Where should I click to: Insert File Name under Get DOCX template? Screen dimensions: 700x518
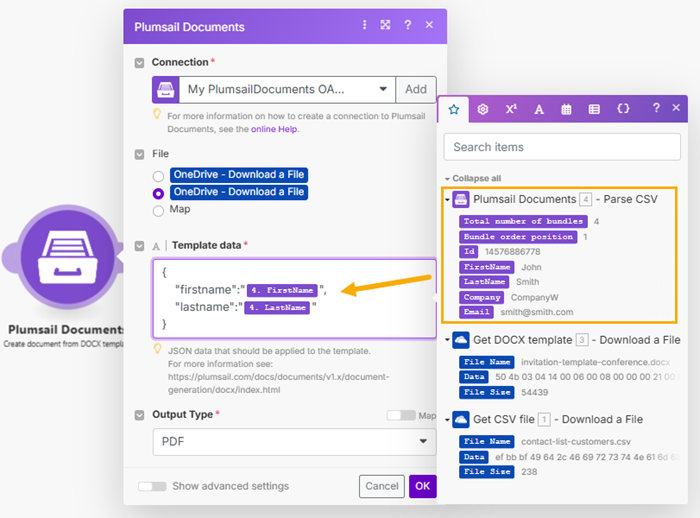pyautogui.click(x=487, y=362)
